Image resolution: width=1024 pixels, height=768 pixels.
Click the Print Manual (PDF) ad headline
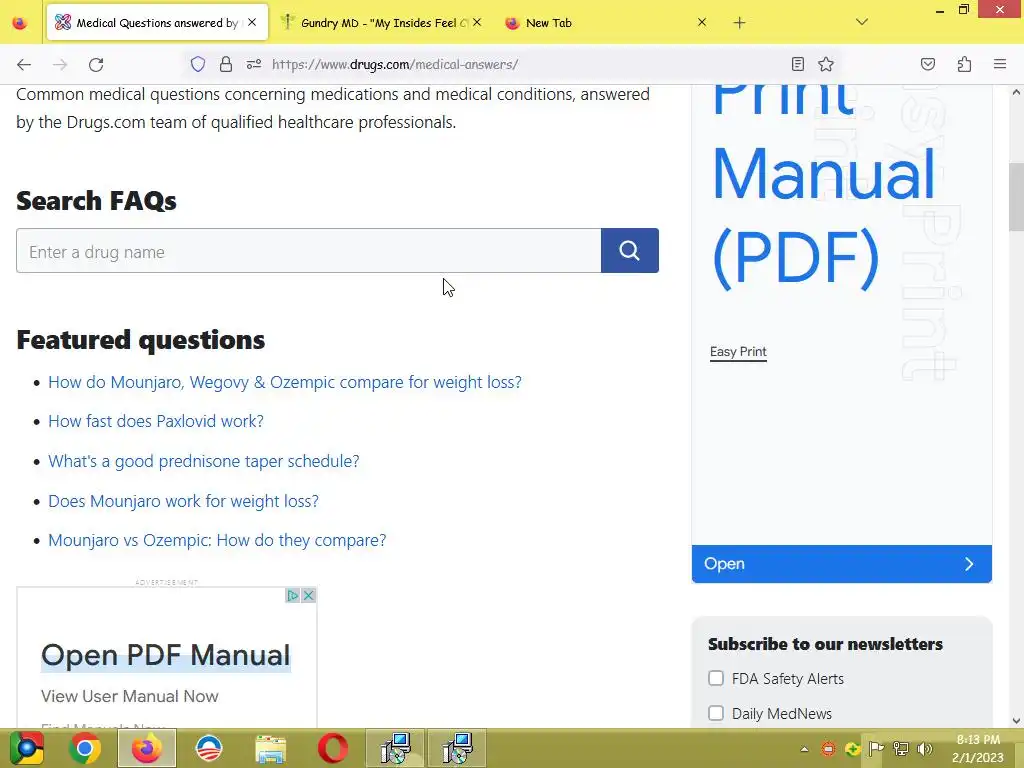823,189
